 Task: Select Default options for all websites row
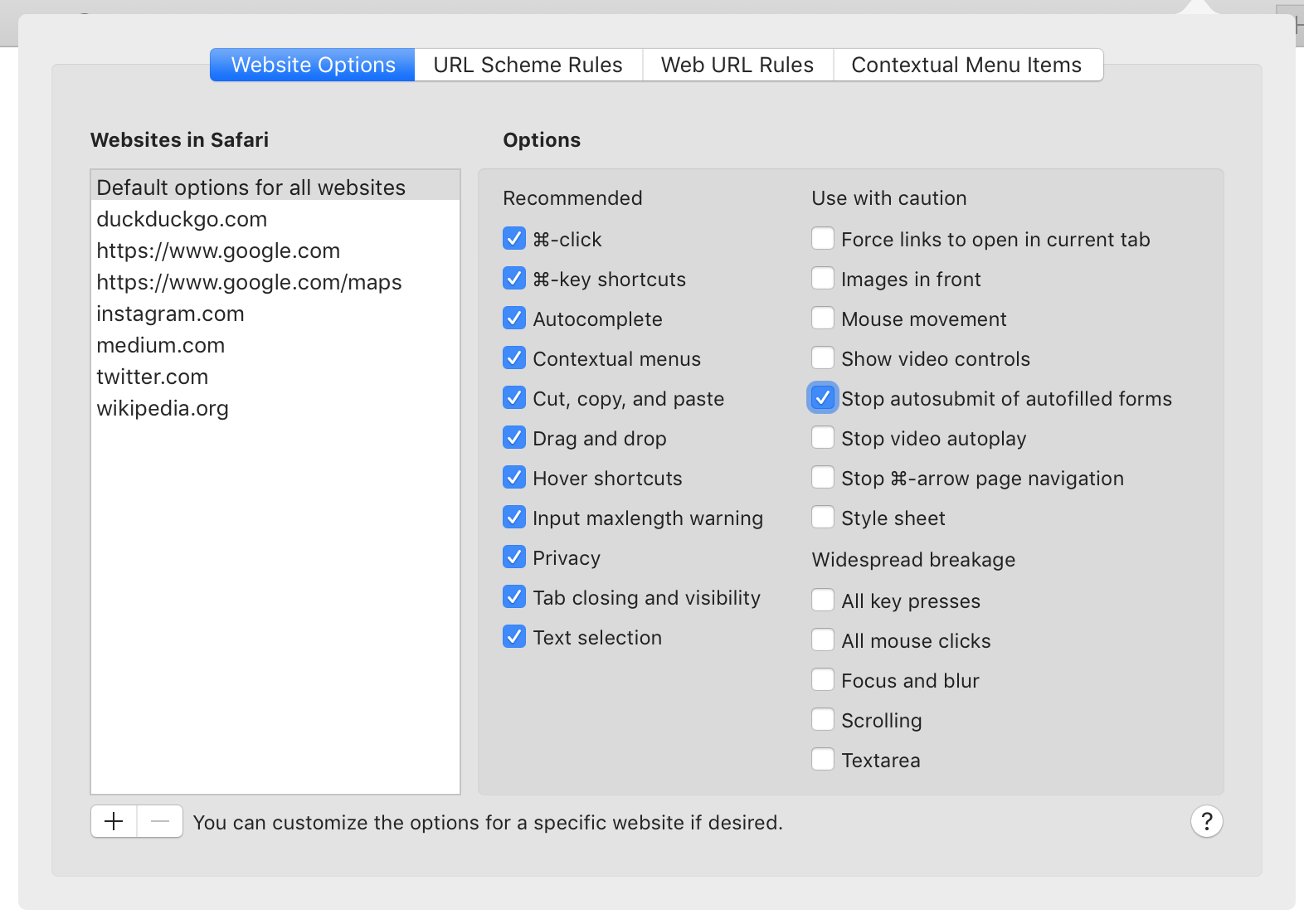pyautogui.click(x=251, y=187)
